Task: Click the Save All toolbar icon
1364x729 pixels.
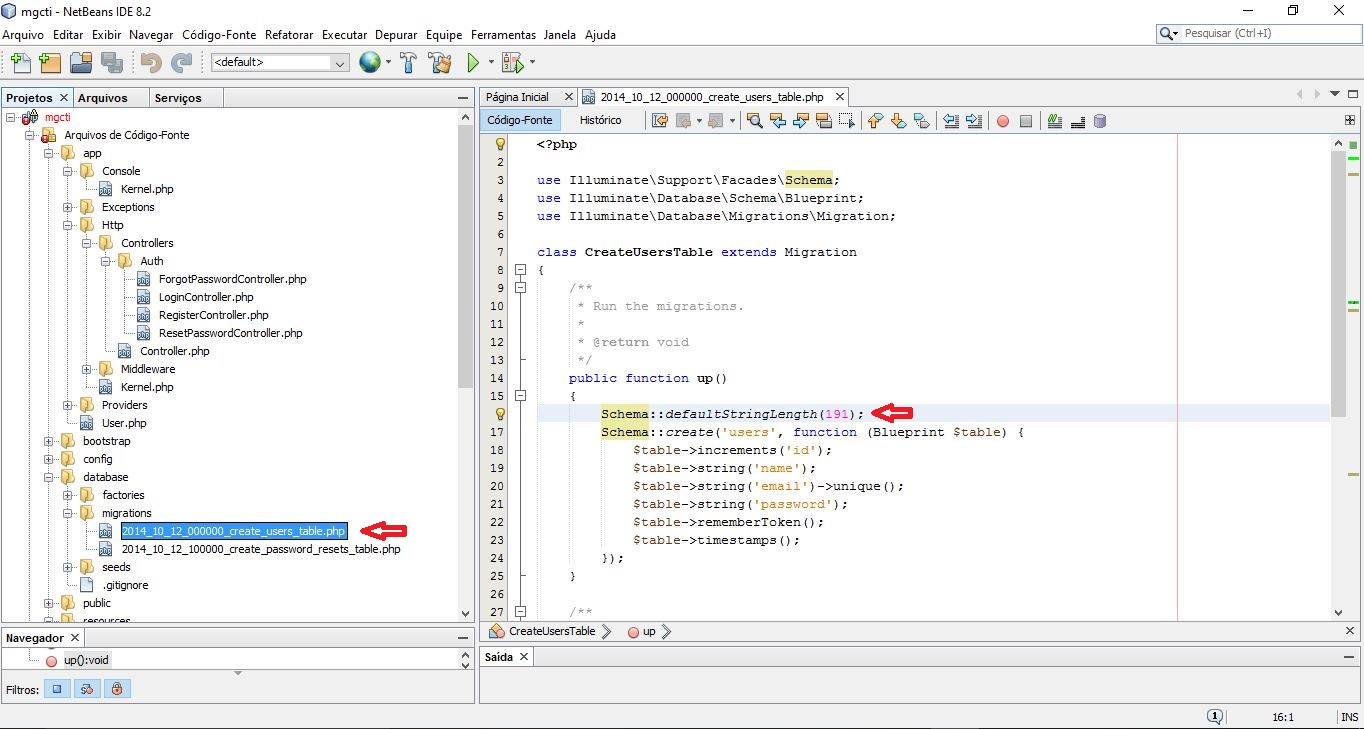Action: [111, 62]
